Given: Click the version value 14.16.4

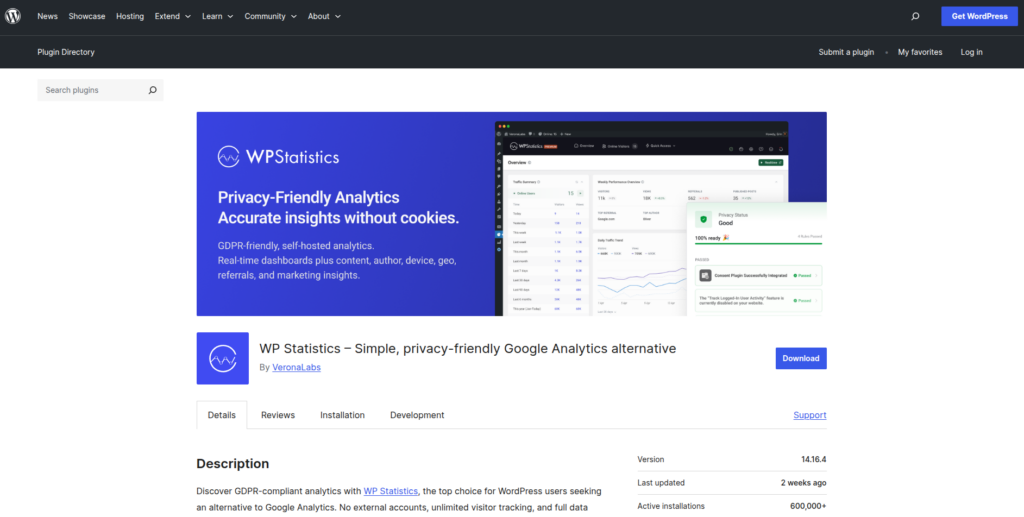Looking at the screenshot, I should pyautogui.click(x=813, y=460).
